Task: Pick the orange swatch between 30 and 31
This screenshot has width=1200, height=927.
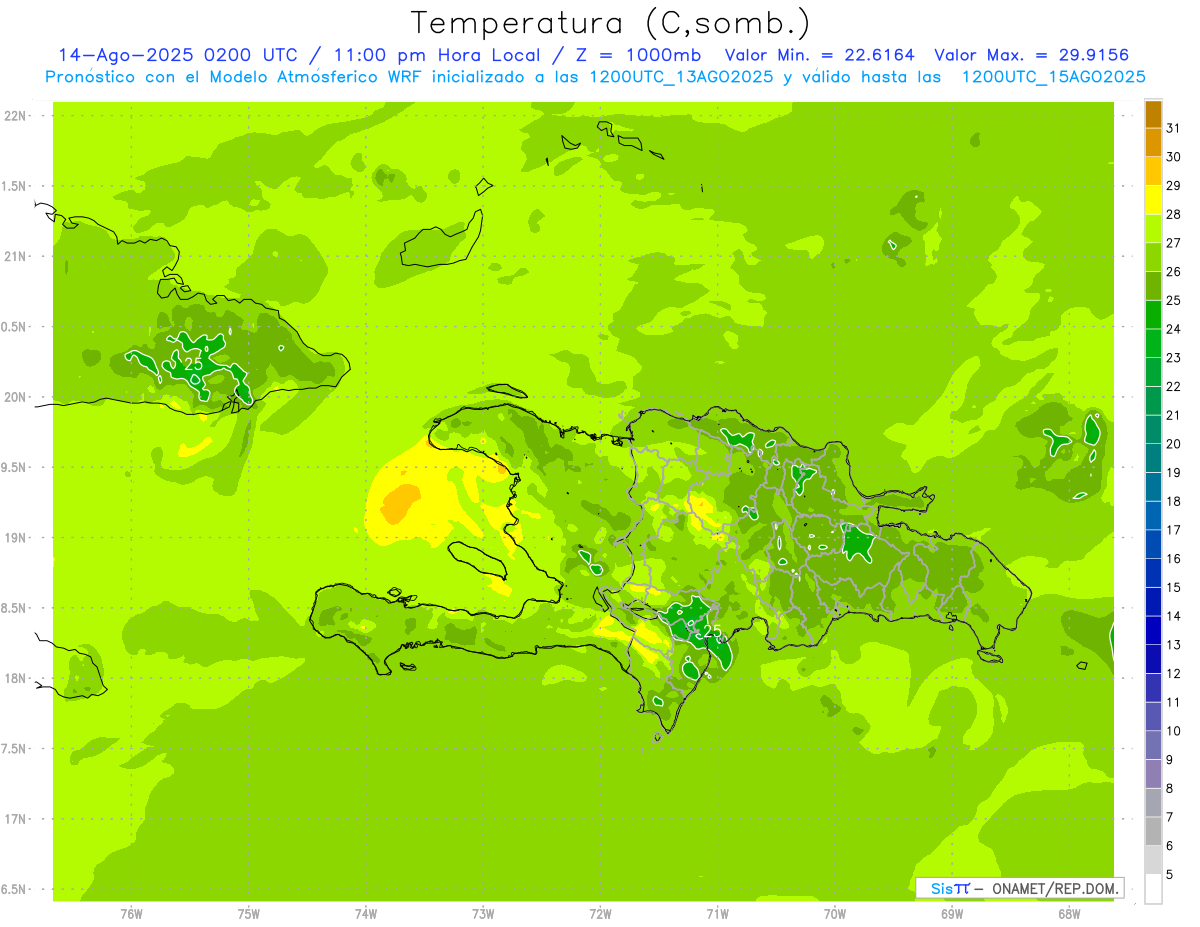Action: click(1153, 142)
